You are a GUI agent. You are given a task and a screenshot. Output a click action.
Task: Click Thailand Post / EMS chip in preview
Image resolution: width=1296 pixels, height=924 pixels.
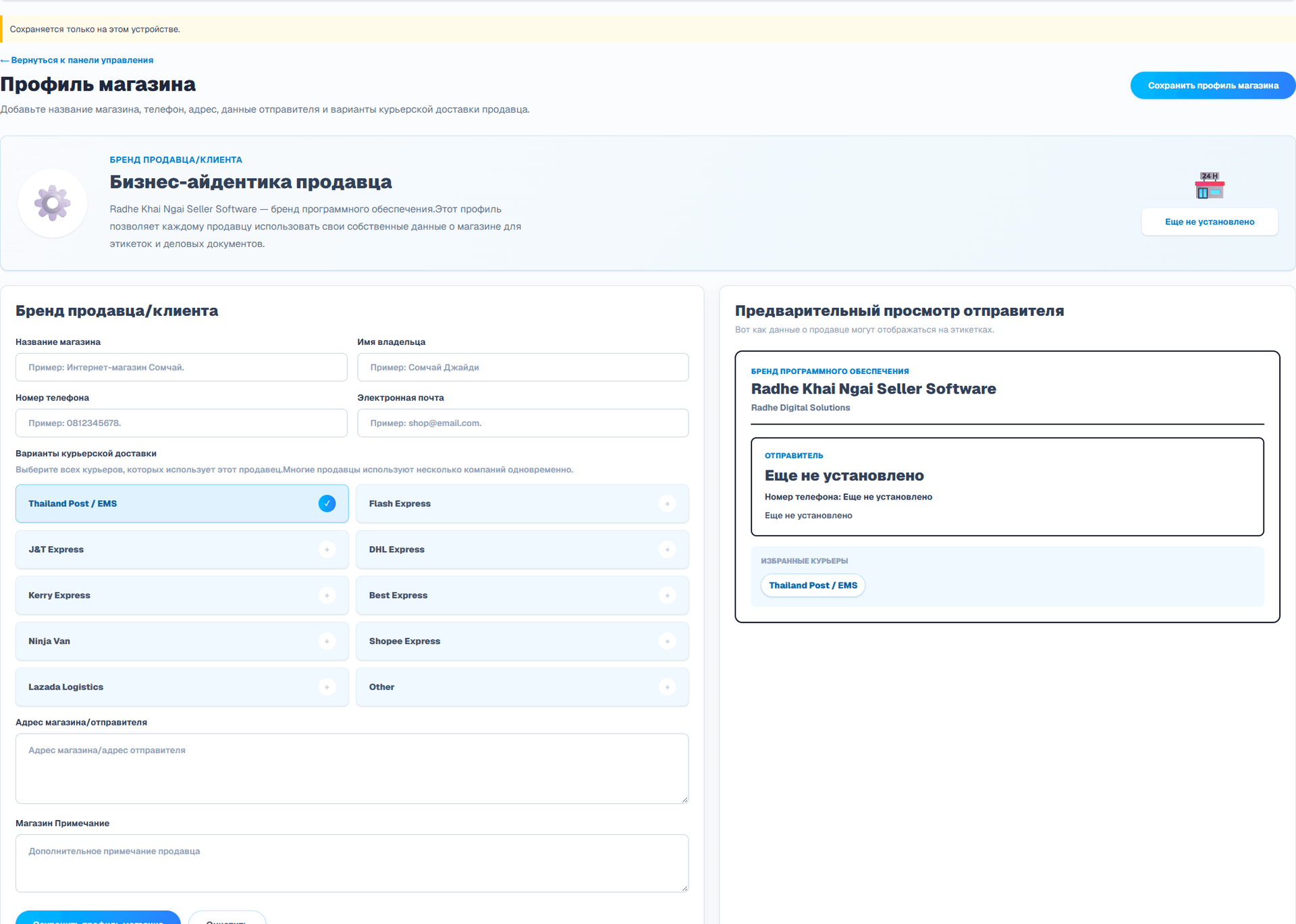pos(813,585)
